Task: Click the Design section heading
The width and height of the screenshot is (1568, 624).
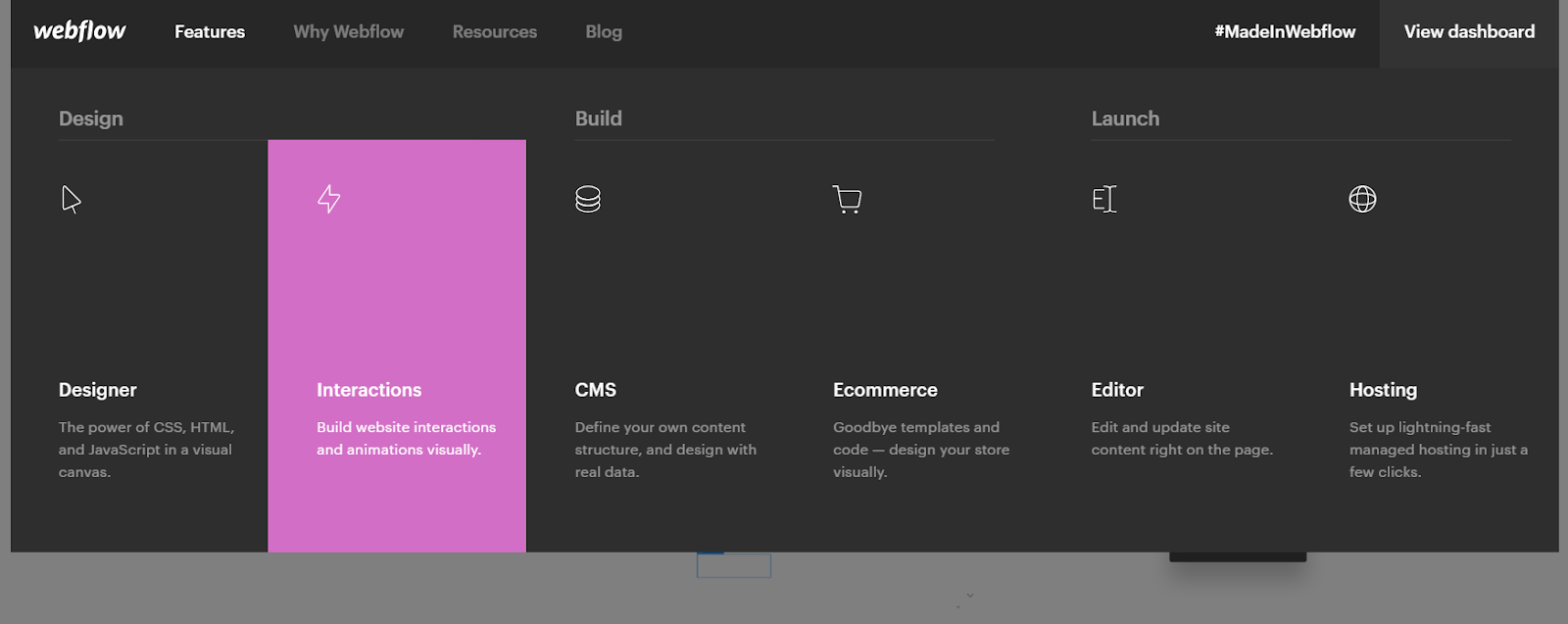Action: [91, 119]
